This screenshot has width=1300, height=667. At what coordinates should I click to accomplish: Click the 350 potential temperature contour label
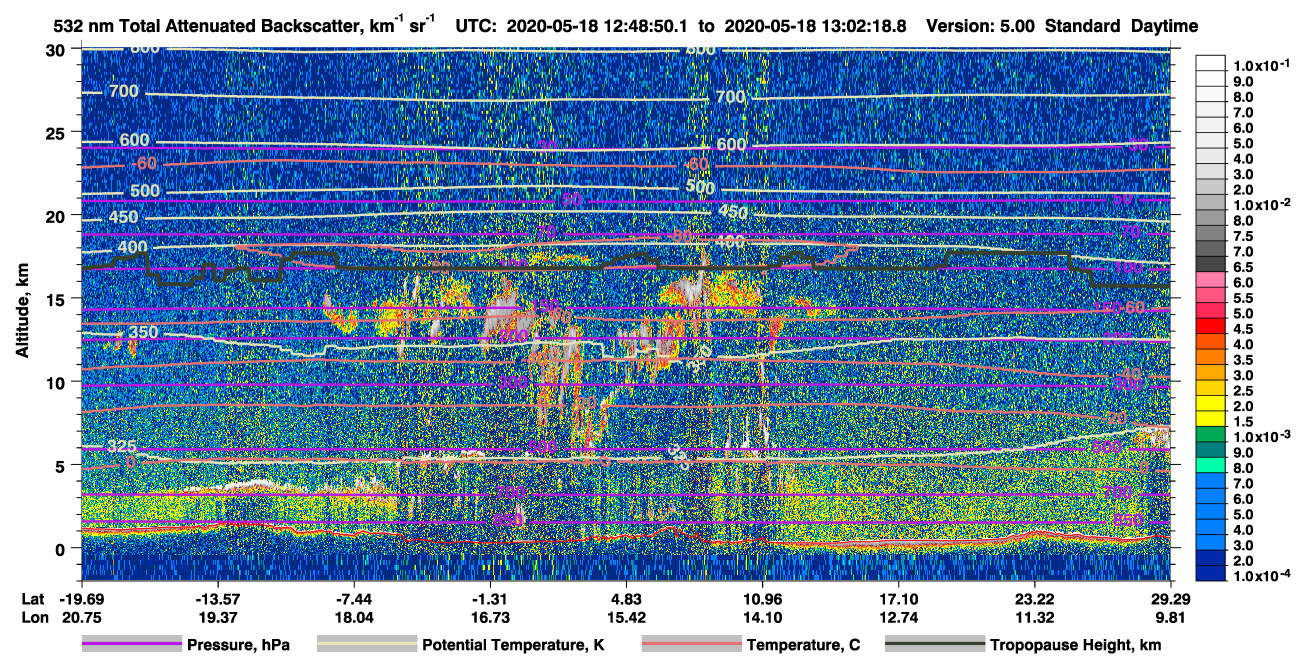pos(142,333)
